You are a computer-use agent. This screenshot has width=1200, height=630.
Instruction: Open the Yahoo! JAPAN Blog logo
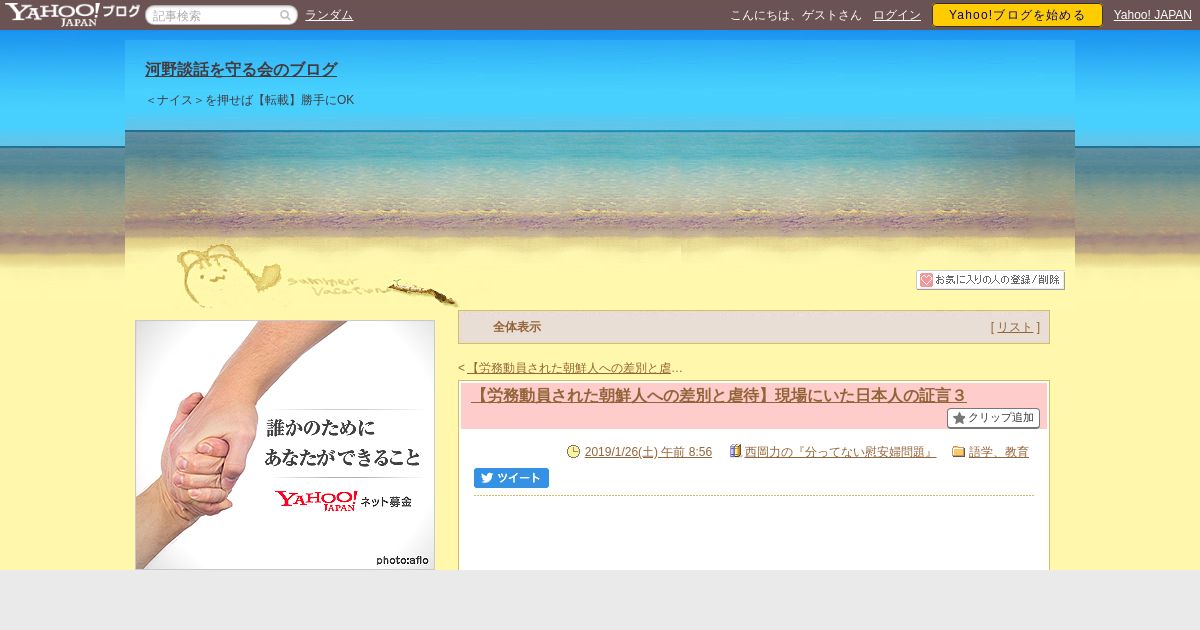[x=71, y=14]
